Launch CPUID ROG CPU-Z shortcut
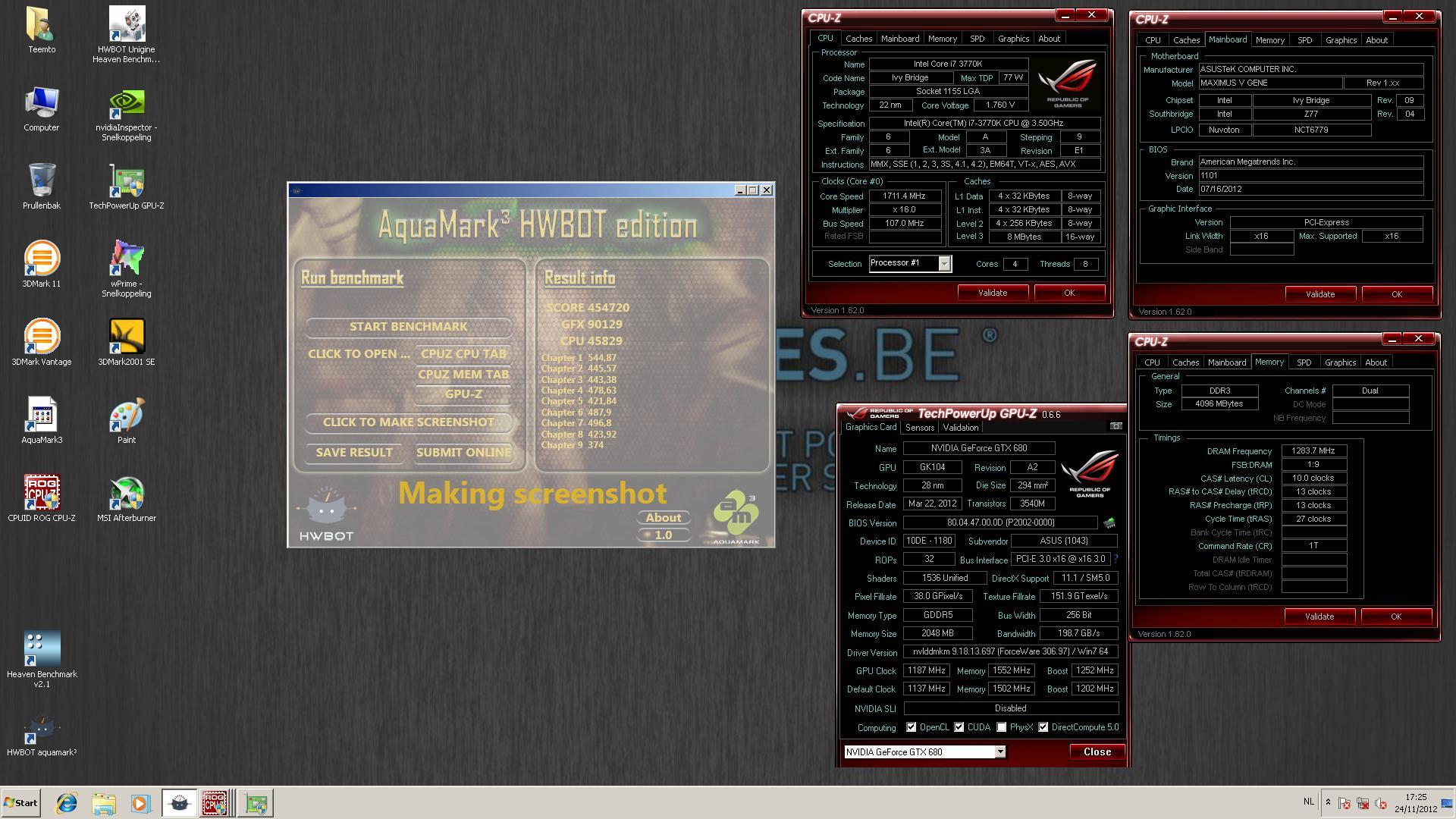 pos(41,499)
